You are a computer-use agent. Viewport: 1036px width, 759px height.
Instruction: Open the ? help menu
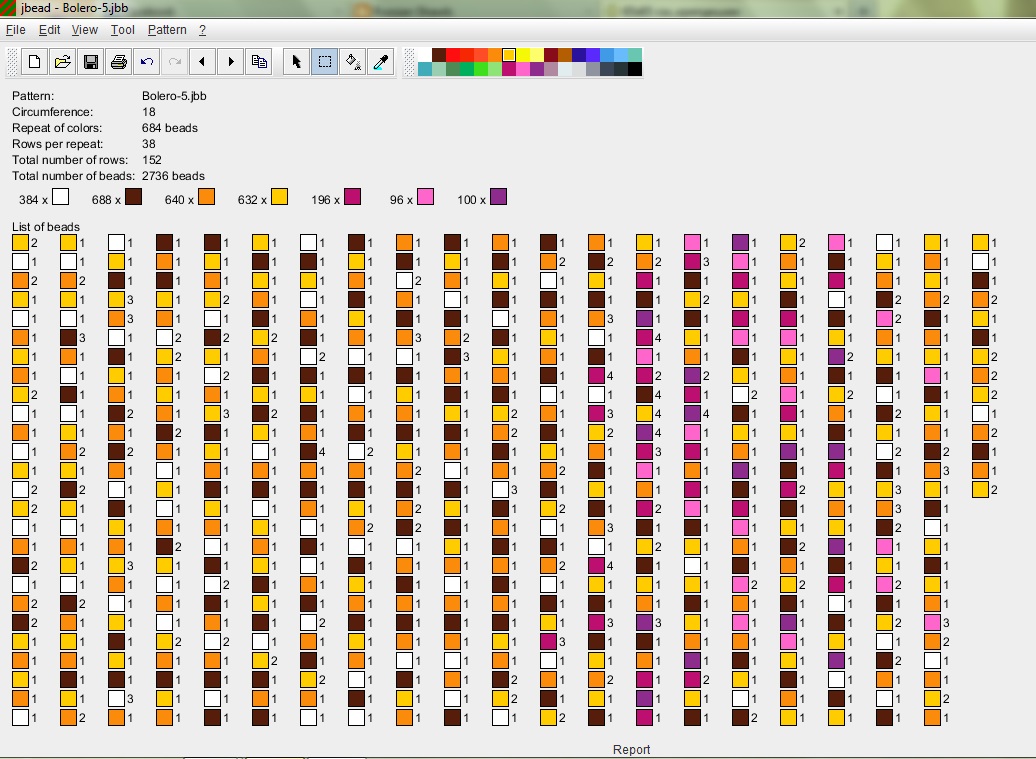pos(202,30)
